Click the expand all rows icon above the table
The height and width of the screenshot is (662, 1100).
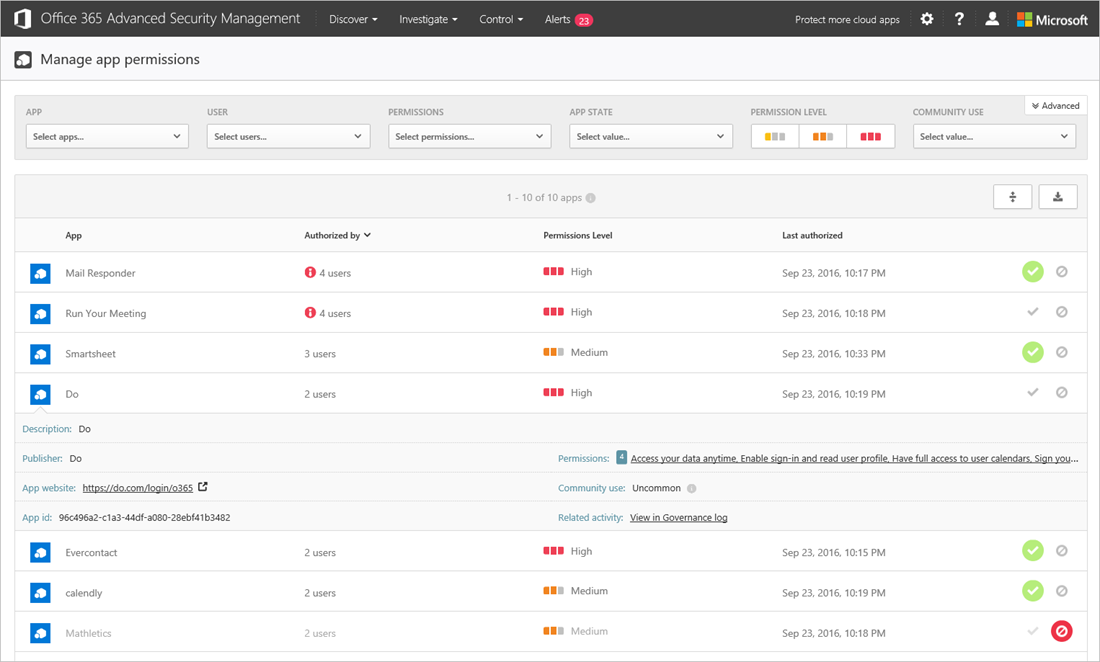[1012, 196]
